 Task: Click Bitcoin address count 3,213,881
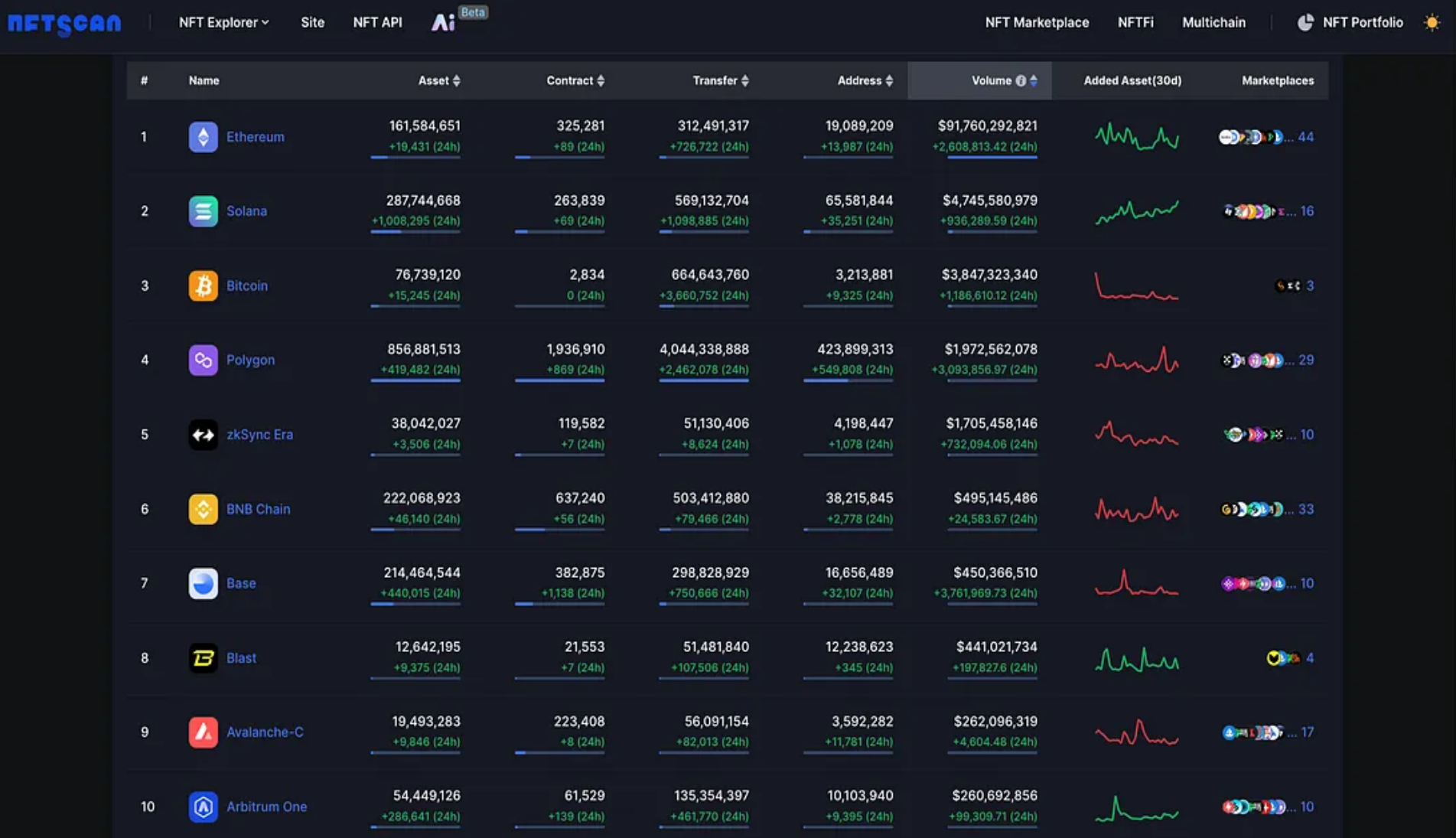pyautogui.click(x=864, y=275)
